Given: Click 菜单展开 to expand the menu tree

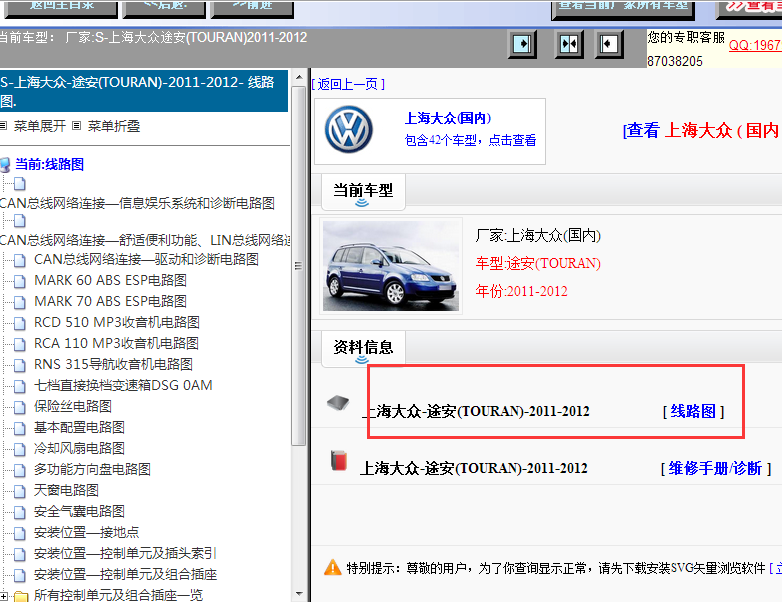Looking at the screenshot, I should (39, 126).
